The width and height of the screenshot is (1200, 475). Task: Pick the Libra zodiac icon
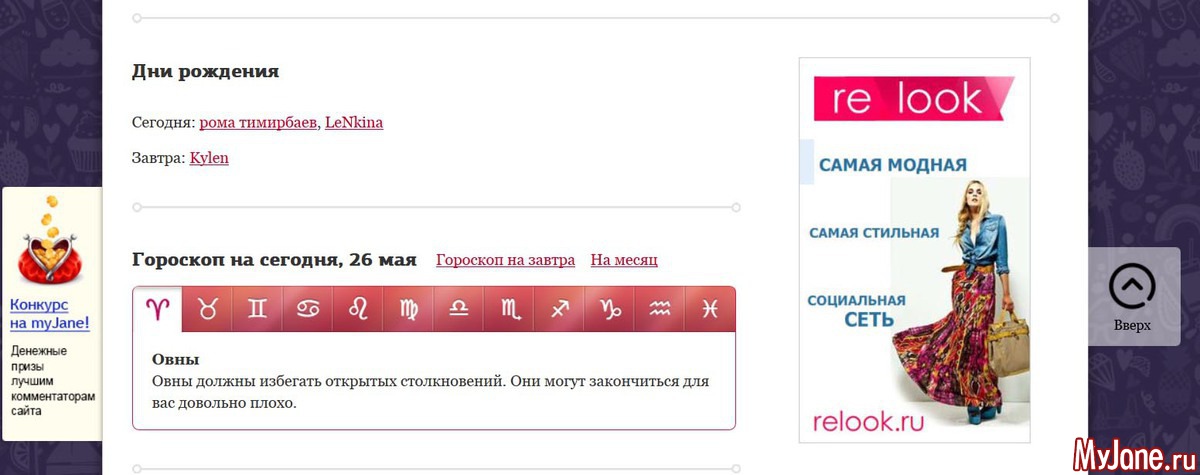pos(459,310)
